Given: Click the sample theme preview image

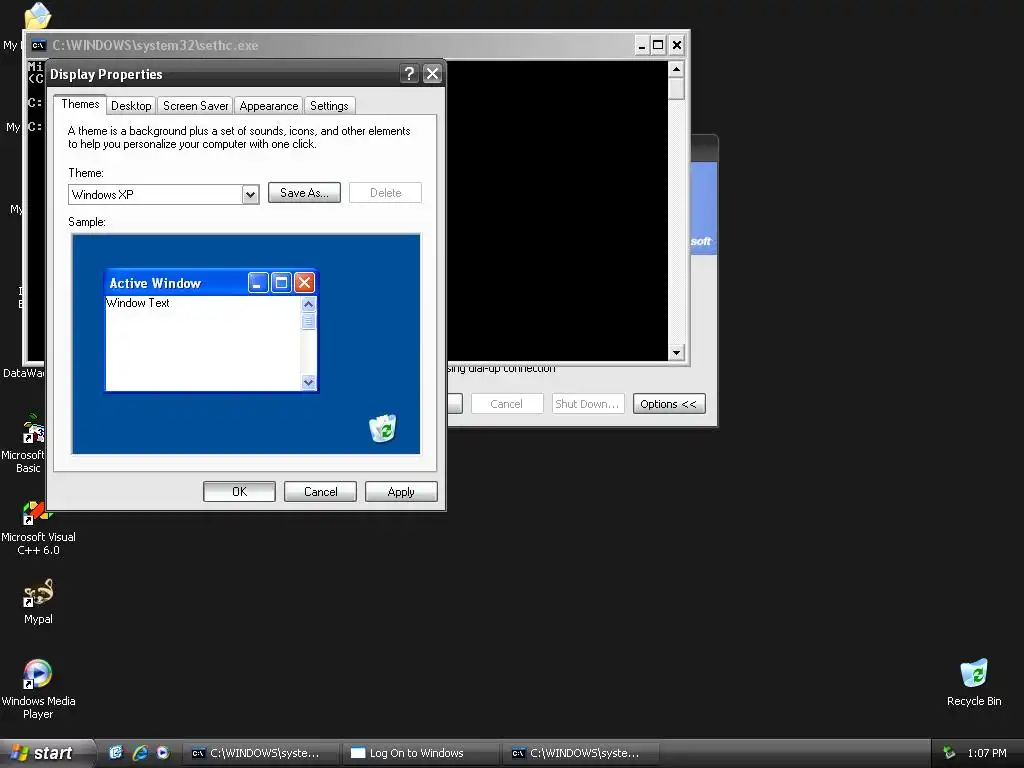Looking at the screenshot, I should click(246, 344).
